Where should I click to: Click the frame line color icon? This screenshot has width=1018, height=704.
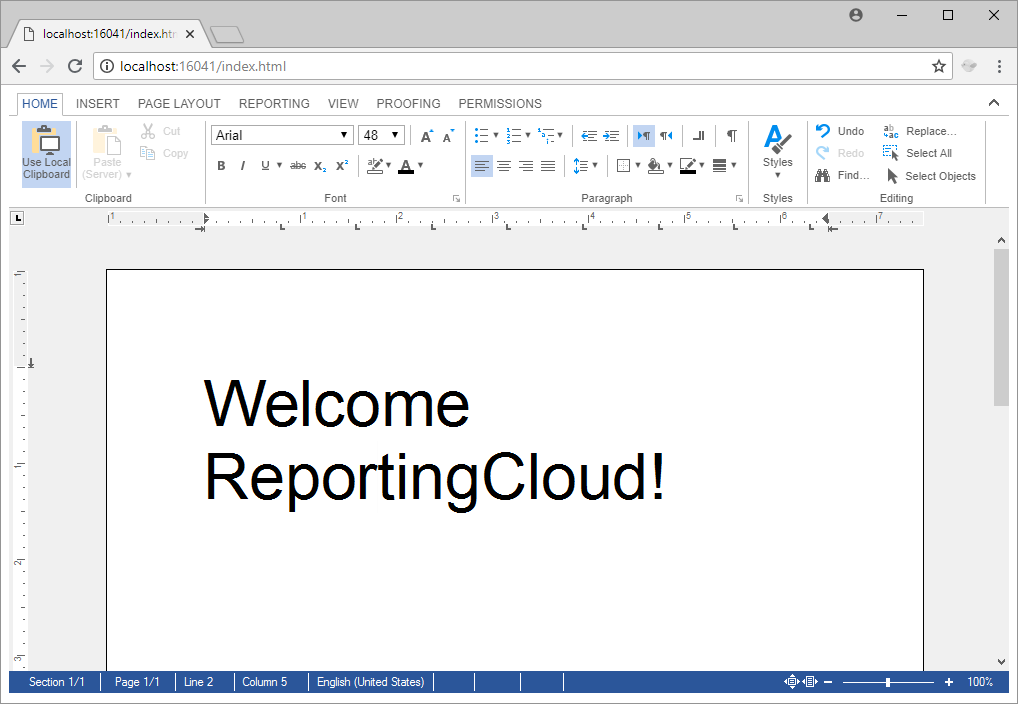[688, 166]
